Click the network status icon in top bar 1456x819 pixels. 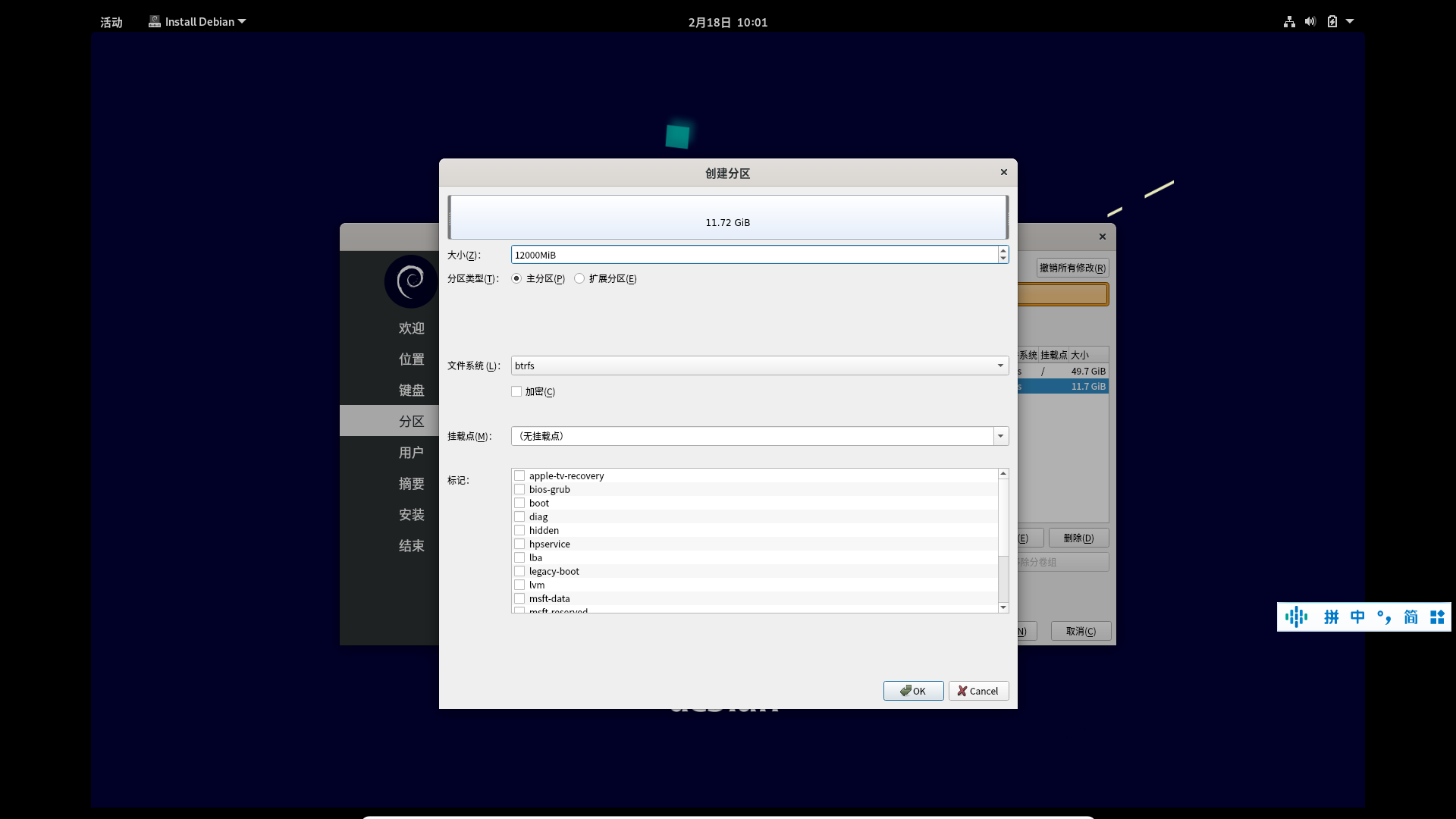(x=1289, y=22)
